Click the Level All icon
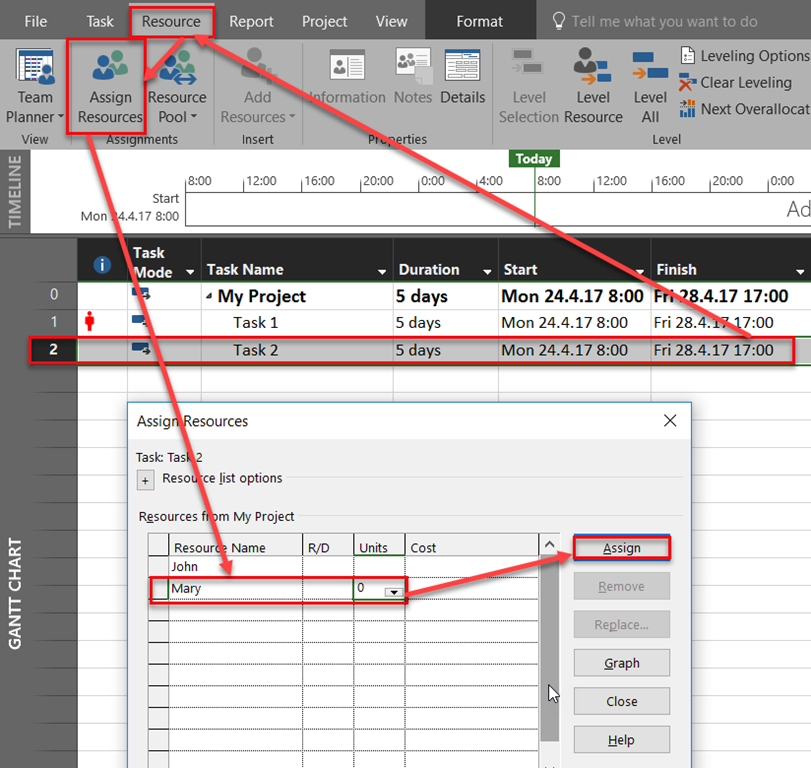Screen dimensions: 811x768 [650, 88]
